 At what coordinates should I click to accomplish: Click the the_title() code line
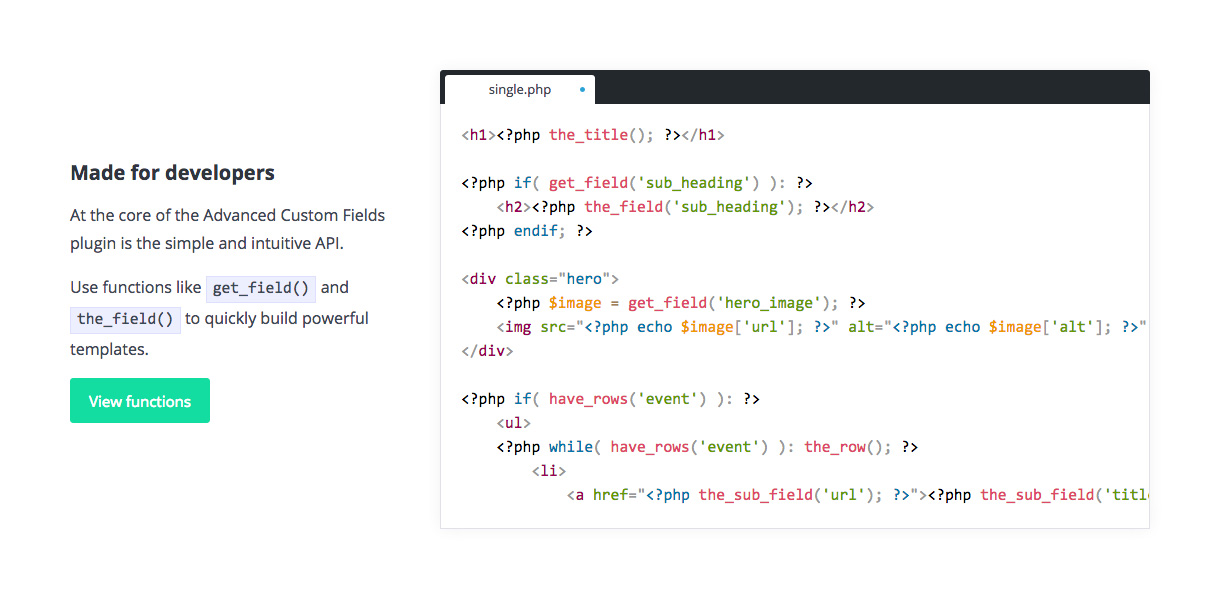pyautogui.click(x=593, y=135)
